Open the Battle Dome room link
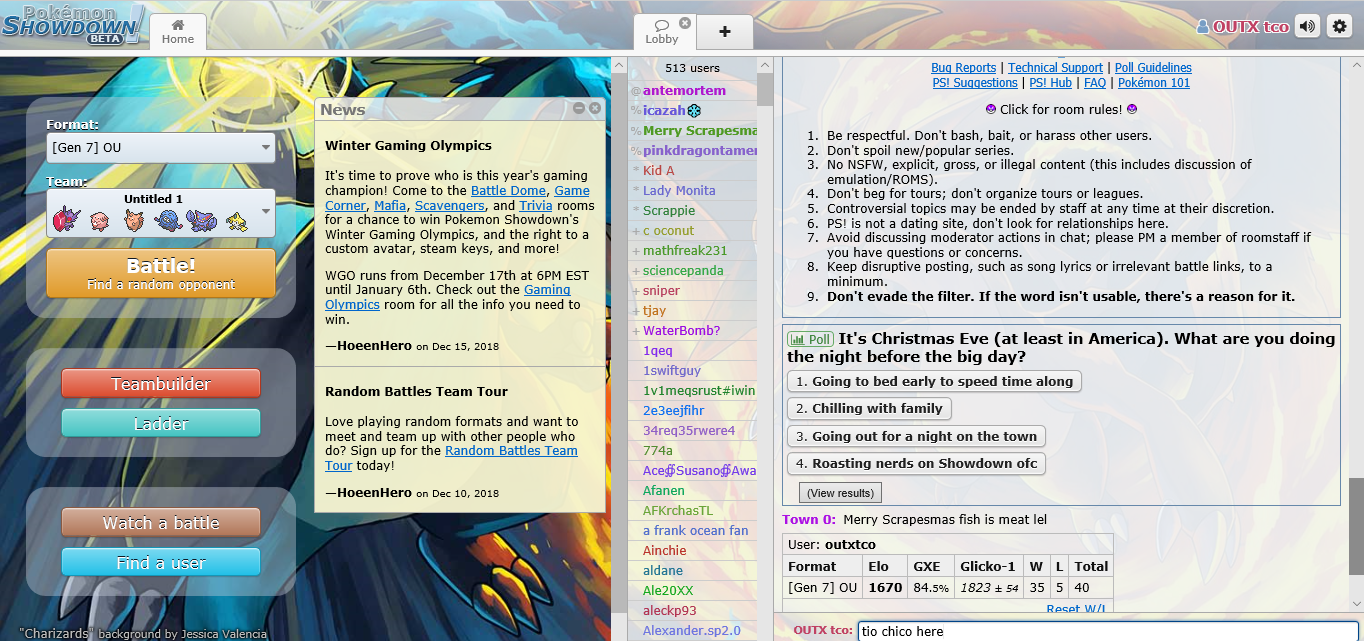Screen dimensions: 1364x641 (508, 191)
